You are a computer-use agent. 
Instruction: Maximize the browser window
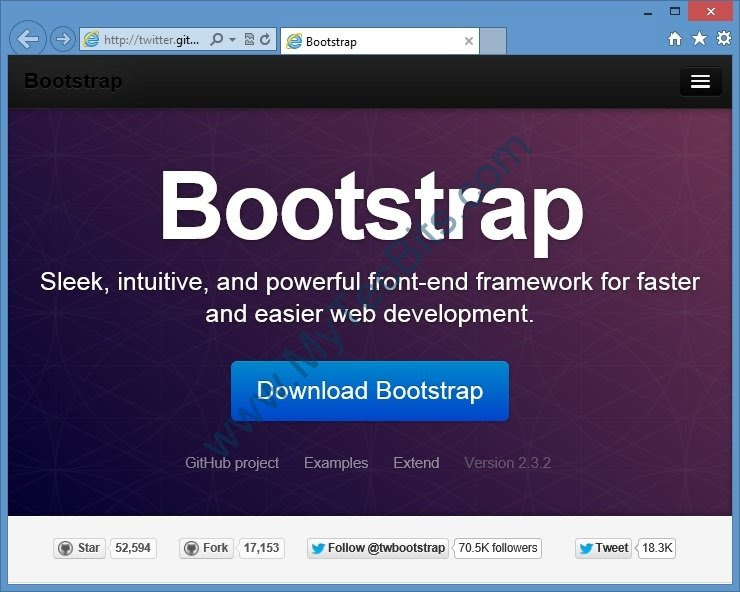click(675, 11)
